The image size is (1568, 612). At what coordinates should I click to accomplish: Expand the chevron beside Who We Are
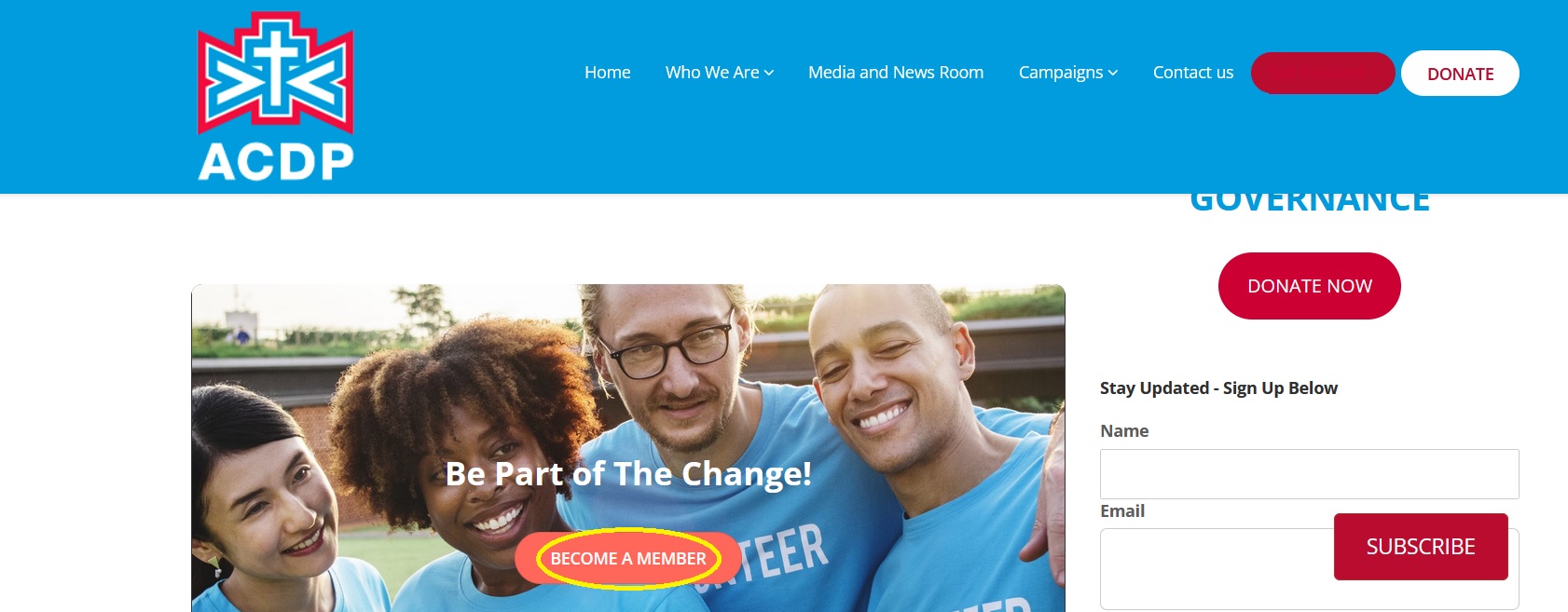tap(769, 74)
